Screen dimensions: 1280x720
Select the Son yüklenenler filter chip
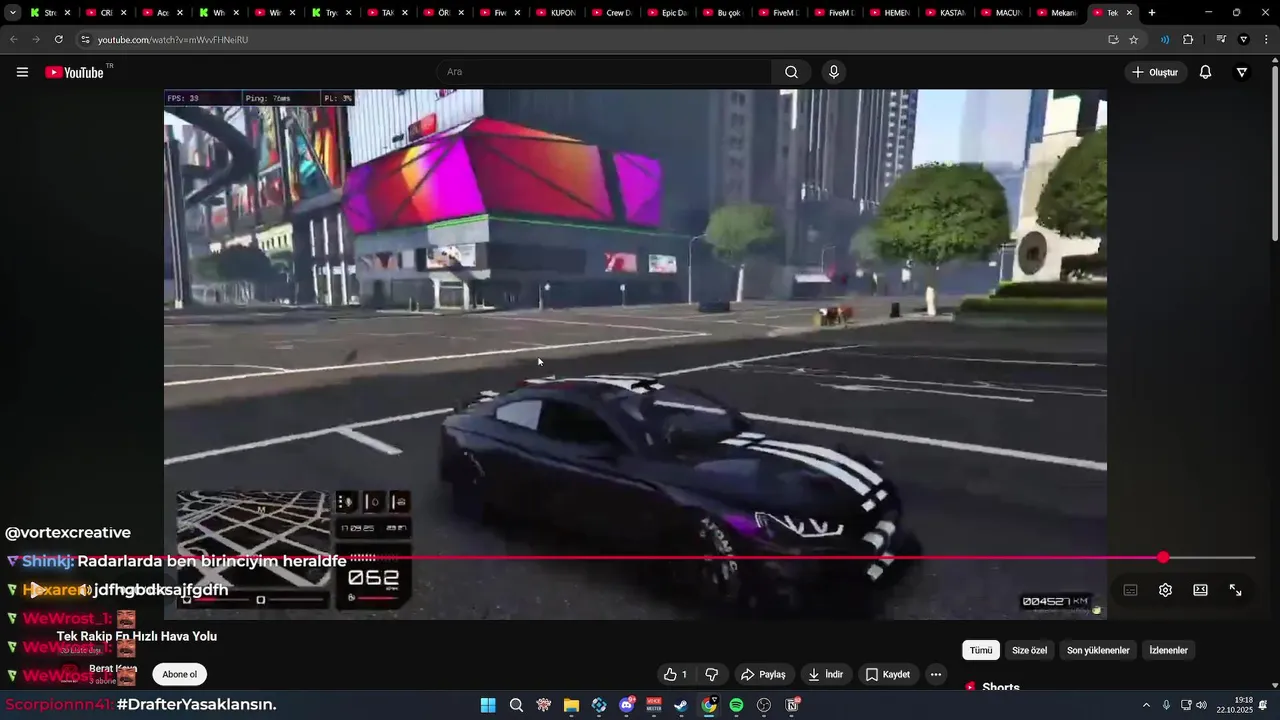(x=1098, y=650)
